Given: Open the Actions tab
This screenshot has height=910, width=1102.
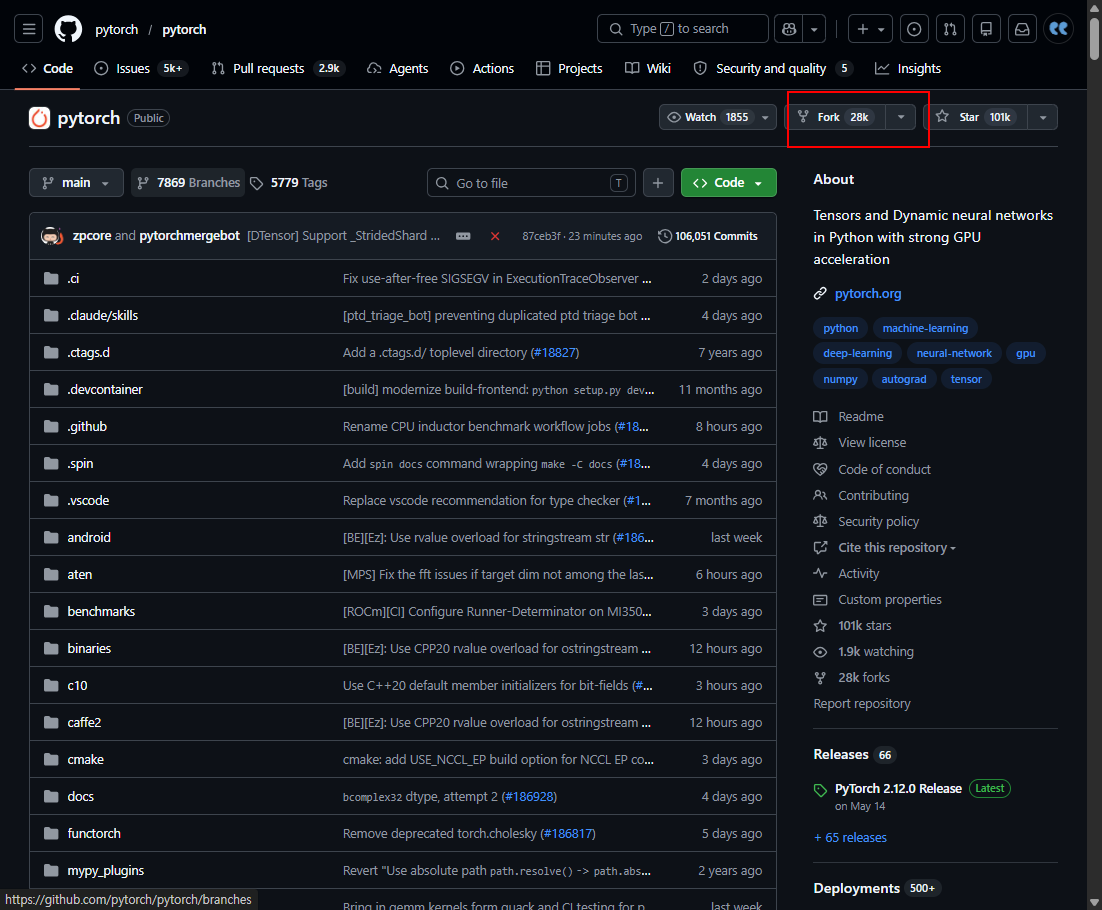Looking at the screenshot, I should (x=482, y=68).
